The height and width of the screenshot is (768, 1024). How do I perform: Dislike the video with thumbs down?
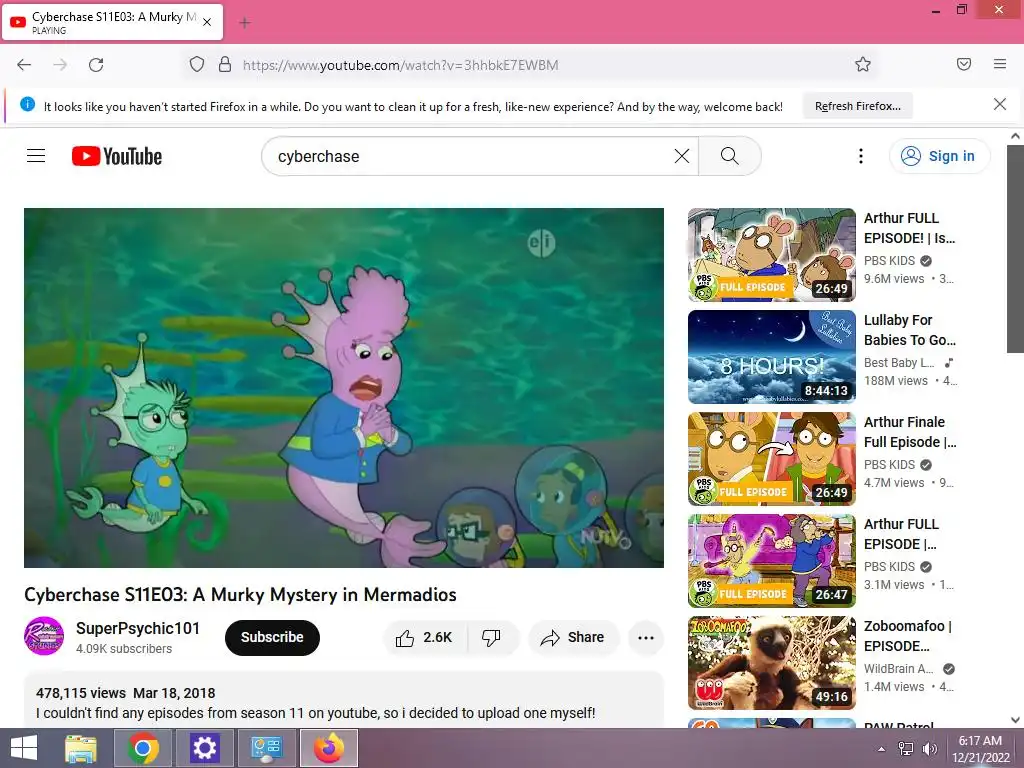492,637
